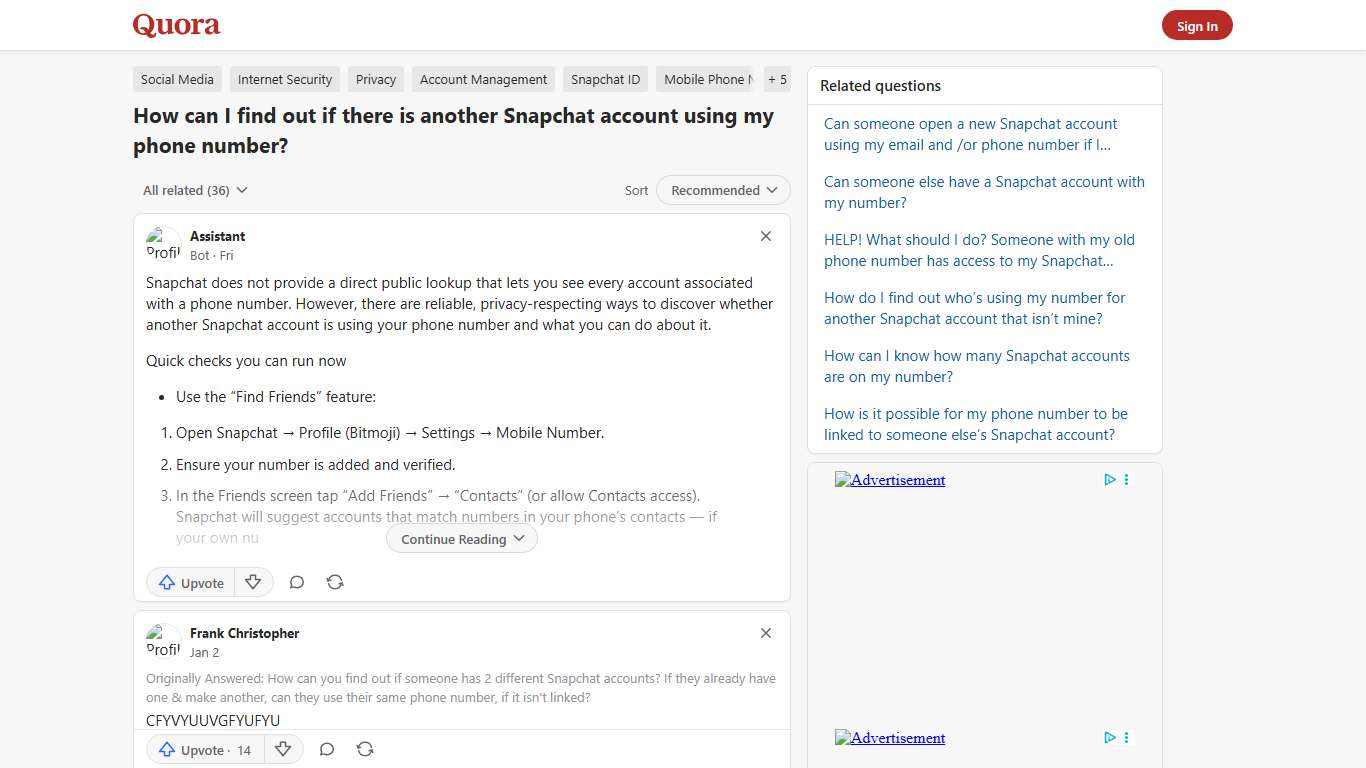Image resolution: width=1366 pixels, height=768 pixels.
Task: Open related question about old phone number access
Action: point(979,250)
